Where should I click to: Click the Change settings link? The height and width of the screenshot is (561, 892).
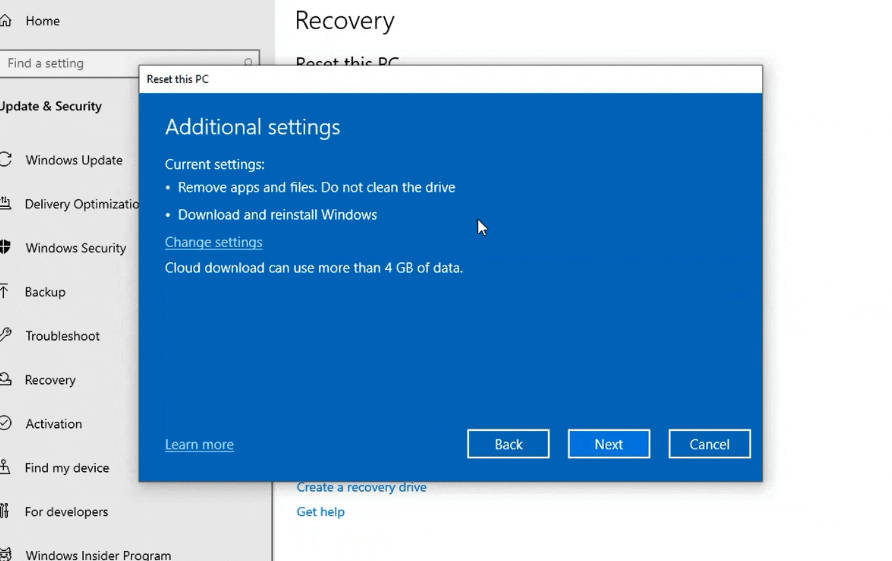(x=213, y=242)
